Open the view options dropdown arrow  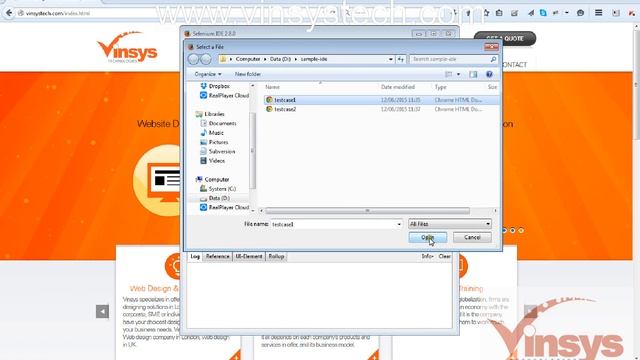click(x=458, y=74)
